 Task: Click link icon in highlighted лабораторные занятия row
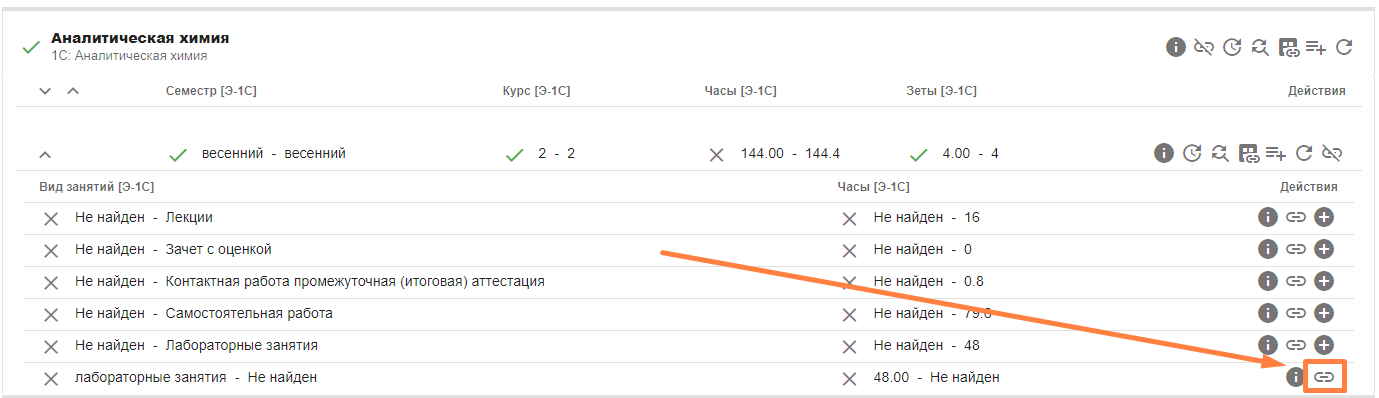point(1324,377)
